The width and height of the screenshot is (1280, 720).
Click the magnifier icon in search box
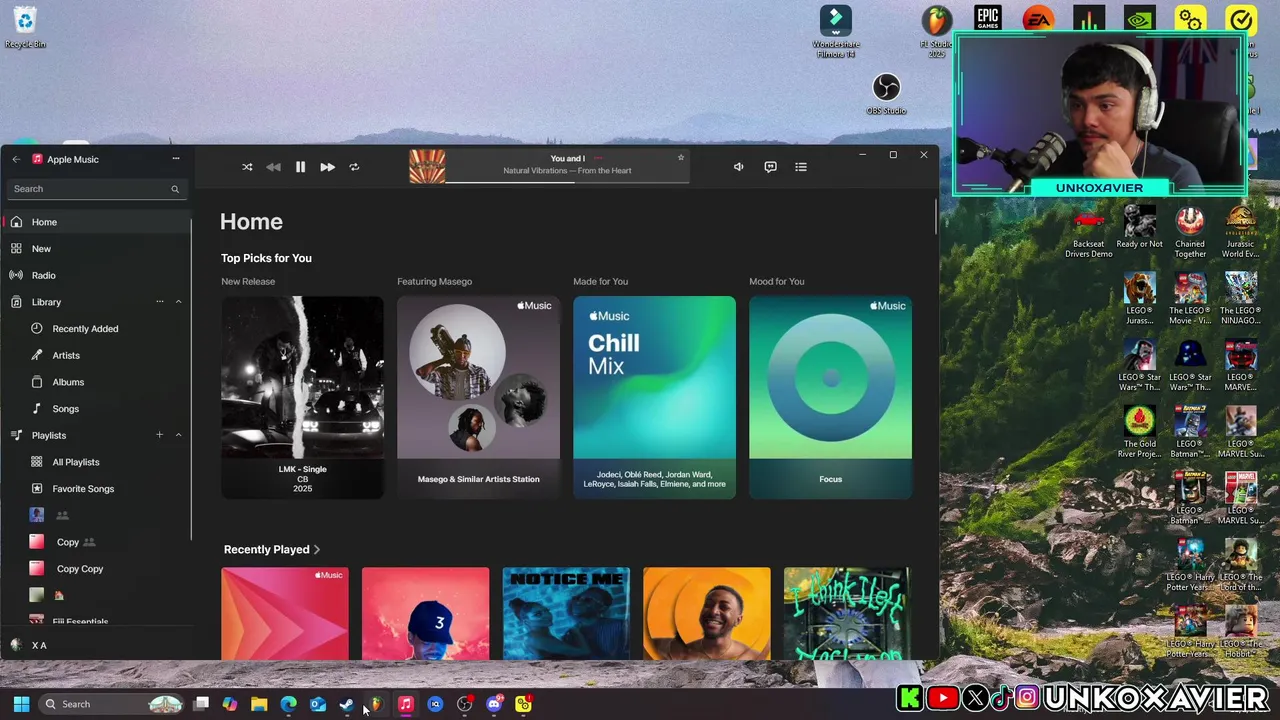[175, 189]
